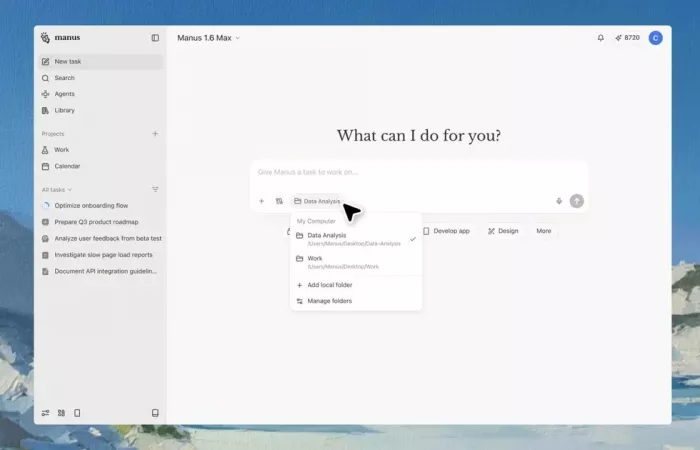
Task: Open the connectors icon beside the plus button
Action: click(x=279, y=201)
